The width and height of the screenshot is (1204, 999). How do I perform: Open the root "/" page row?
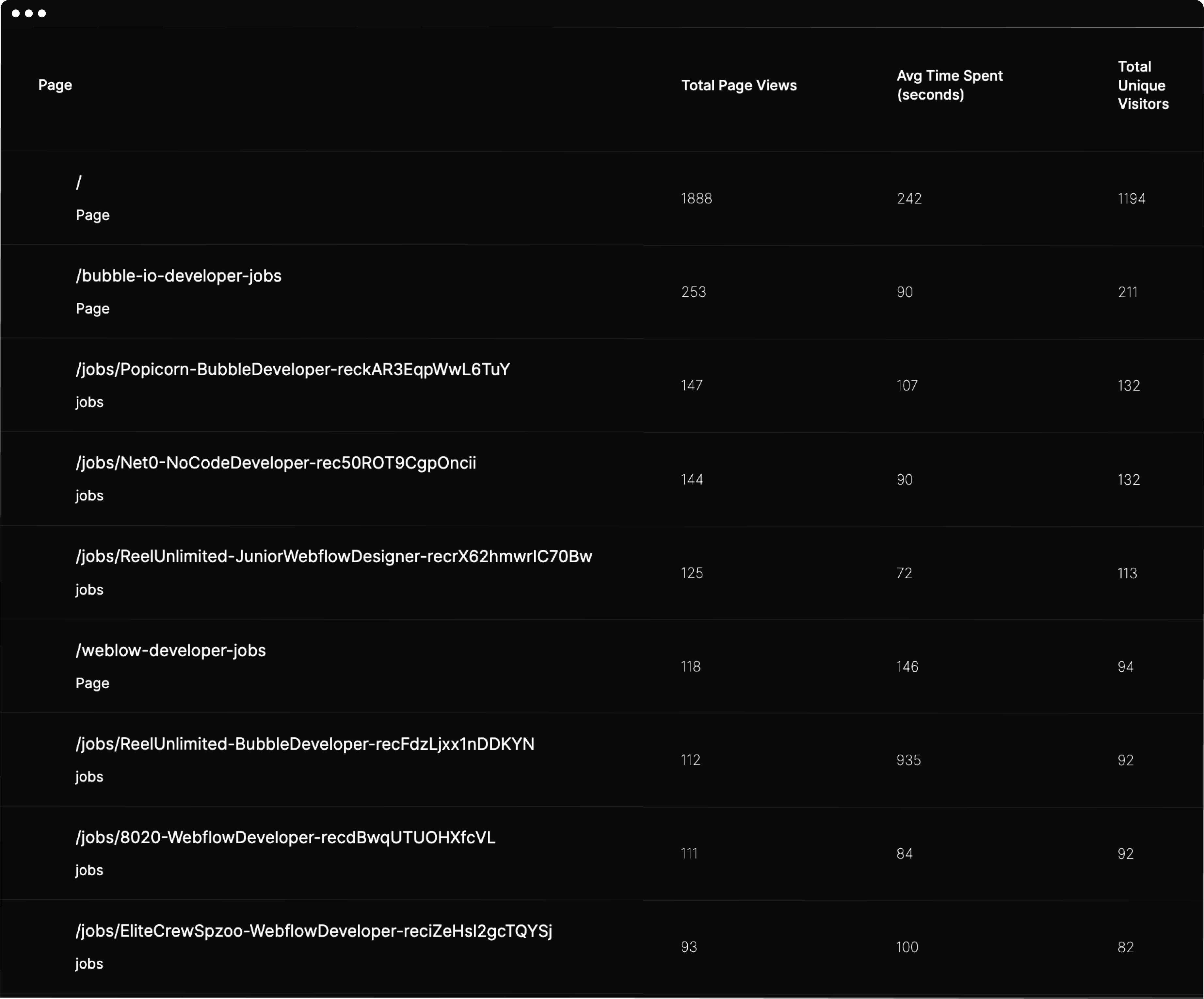79,182
